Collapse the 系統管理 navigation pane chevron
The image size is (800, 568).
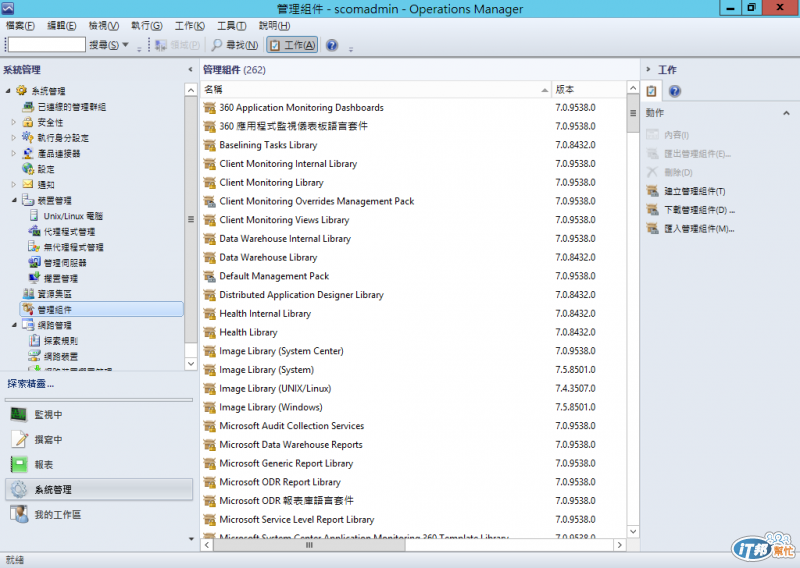(x=190, y=70)
